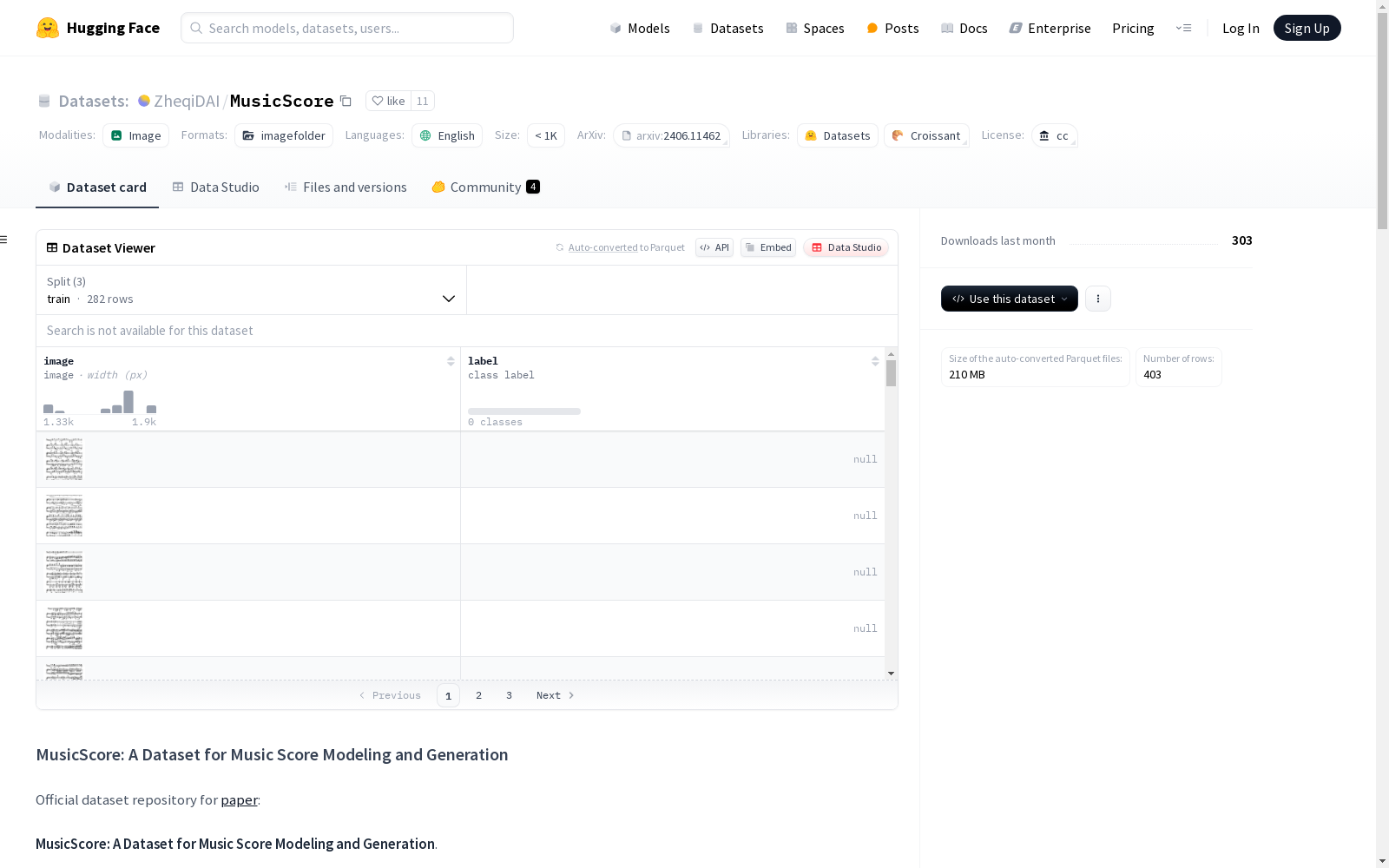Sort by the image column
The height and width of the screenshot is (868, 1389).
click(x=451, y=361)
